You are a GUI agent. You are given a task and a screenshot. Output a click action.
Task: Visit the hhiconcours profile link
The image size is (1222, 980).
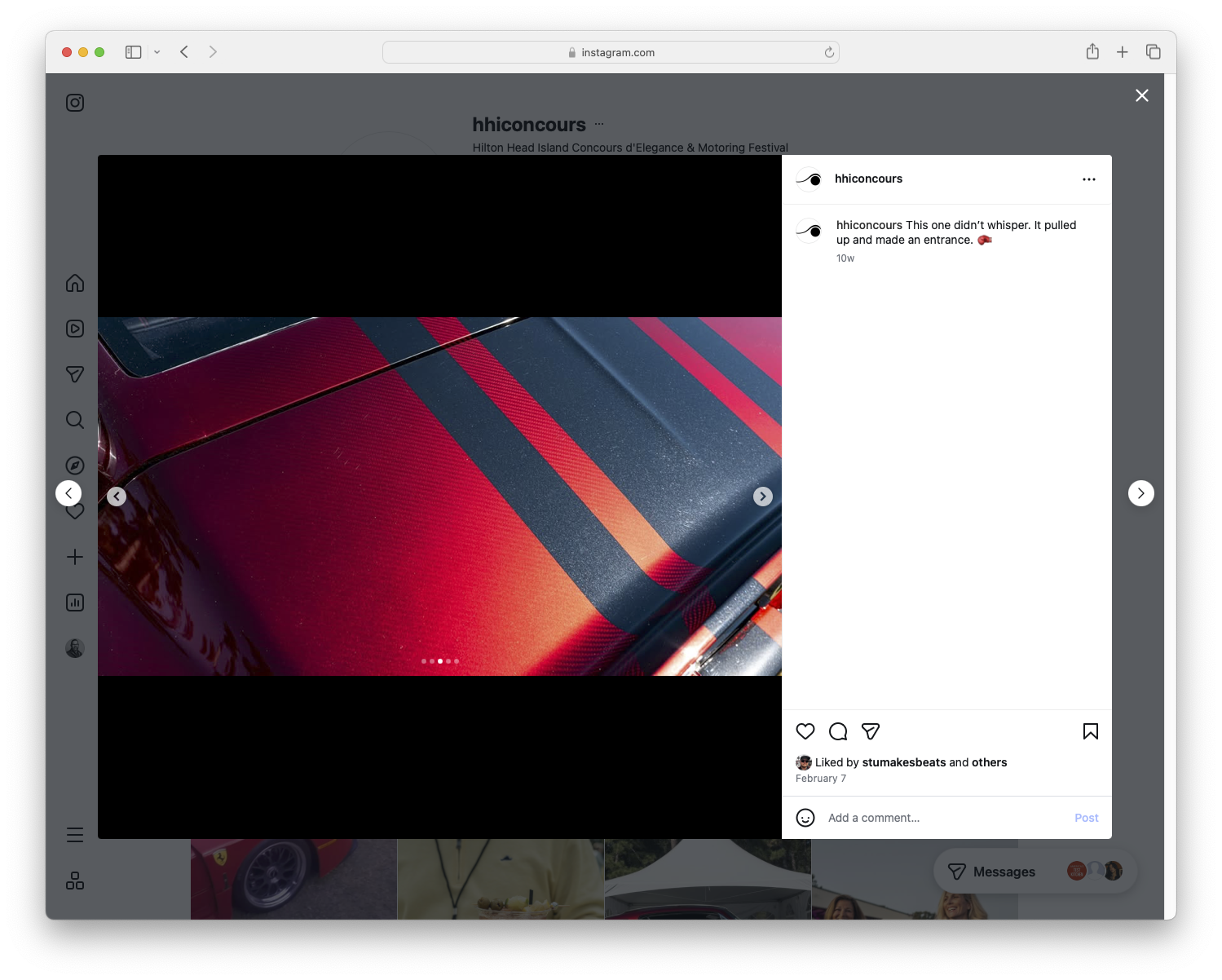[x=868, y=178]
